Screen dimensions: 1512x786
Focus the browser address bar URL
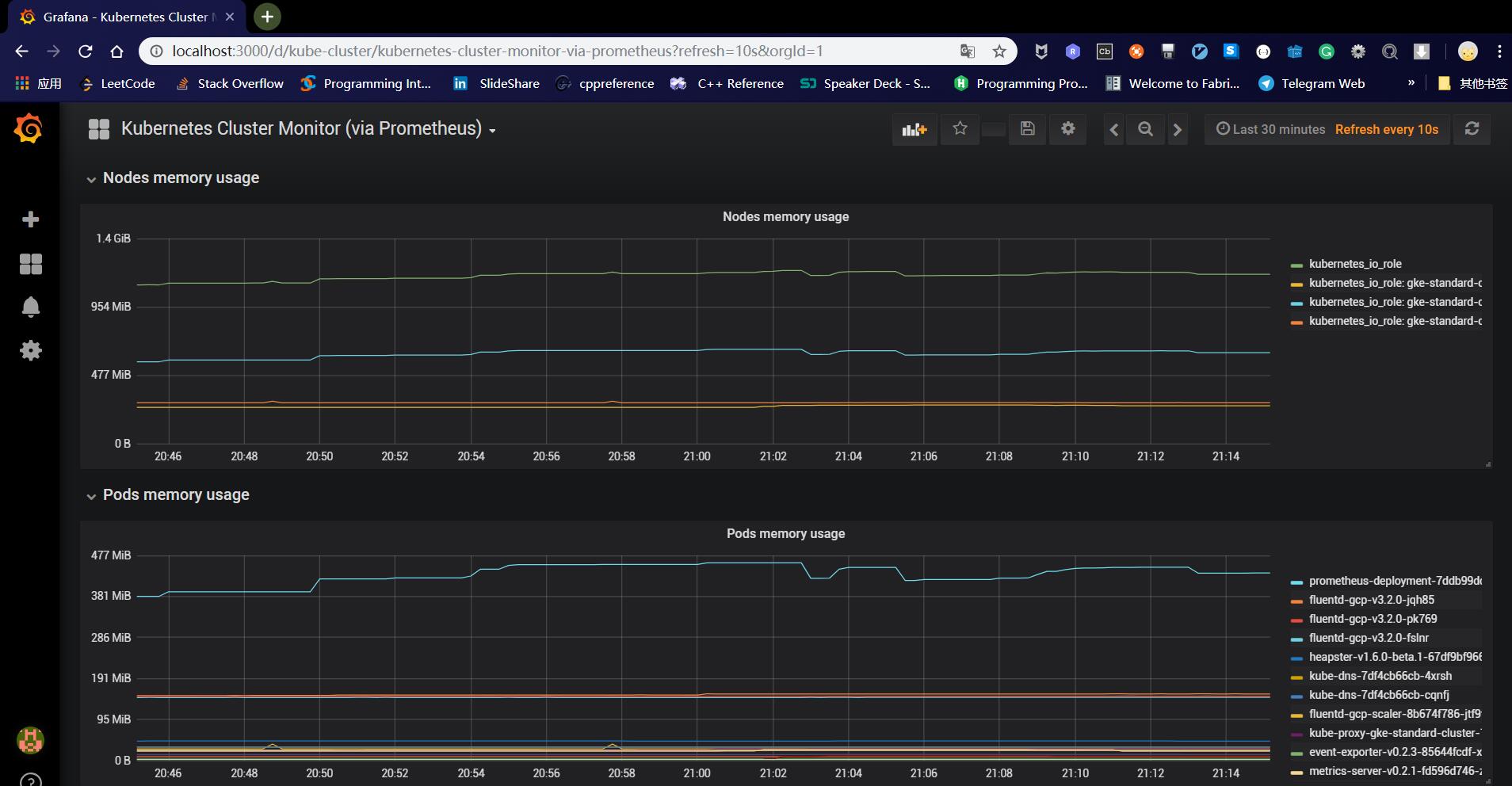tap(498, 52)
